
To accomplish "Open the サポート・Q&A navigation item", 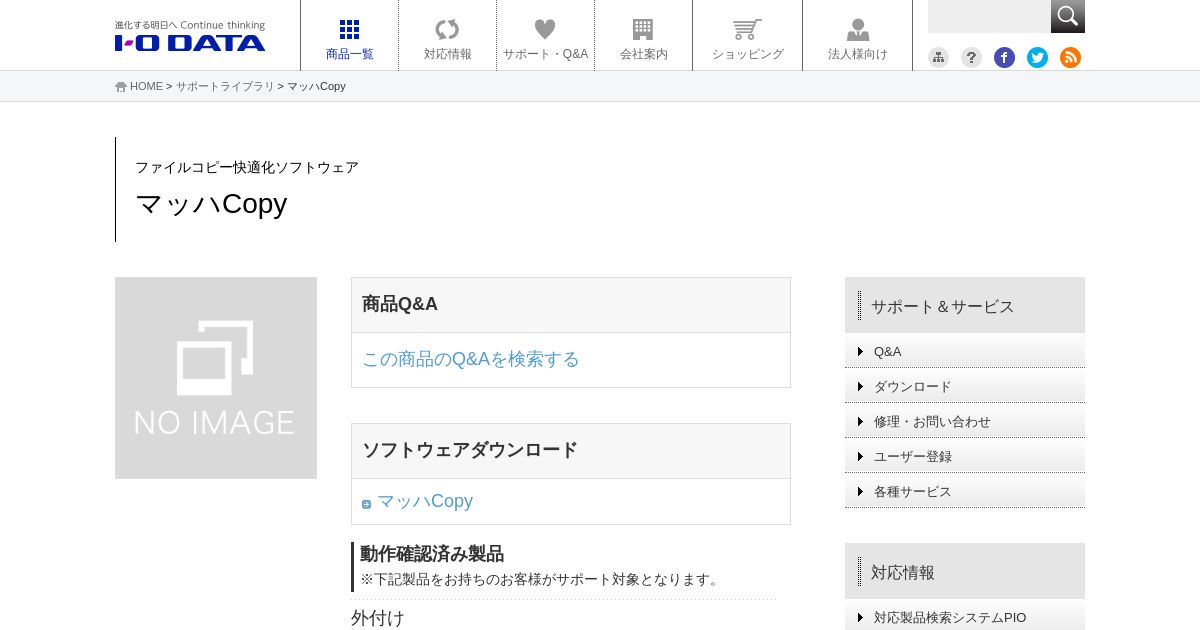I will click(545, 36).
